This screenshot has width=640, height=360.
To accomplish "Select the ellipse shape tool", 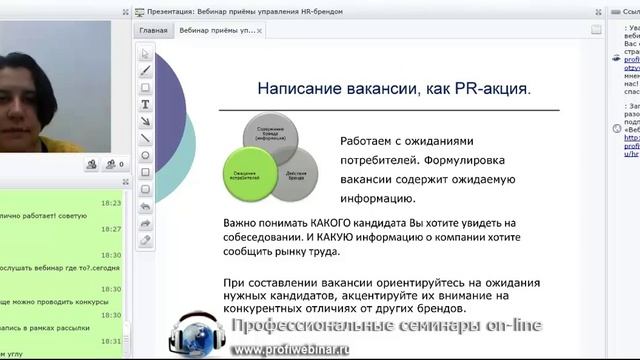I will 145,156.
